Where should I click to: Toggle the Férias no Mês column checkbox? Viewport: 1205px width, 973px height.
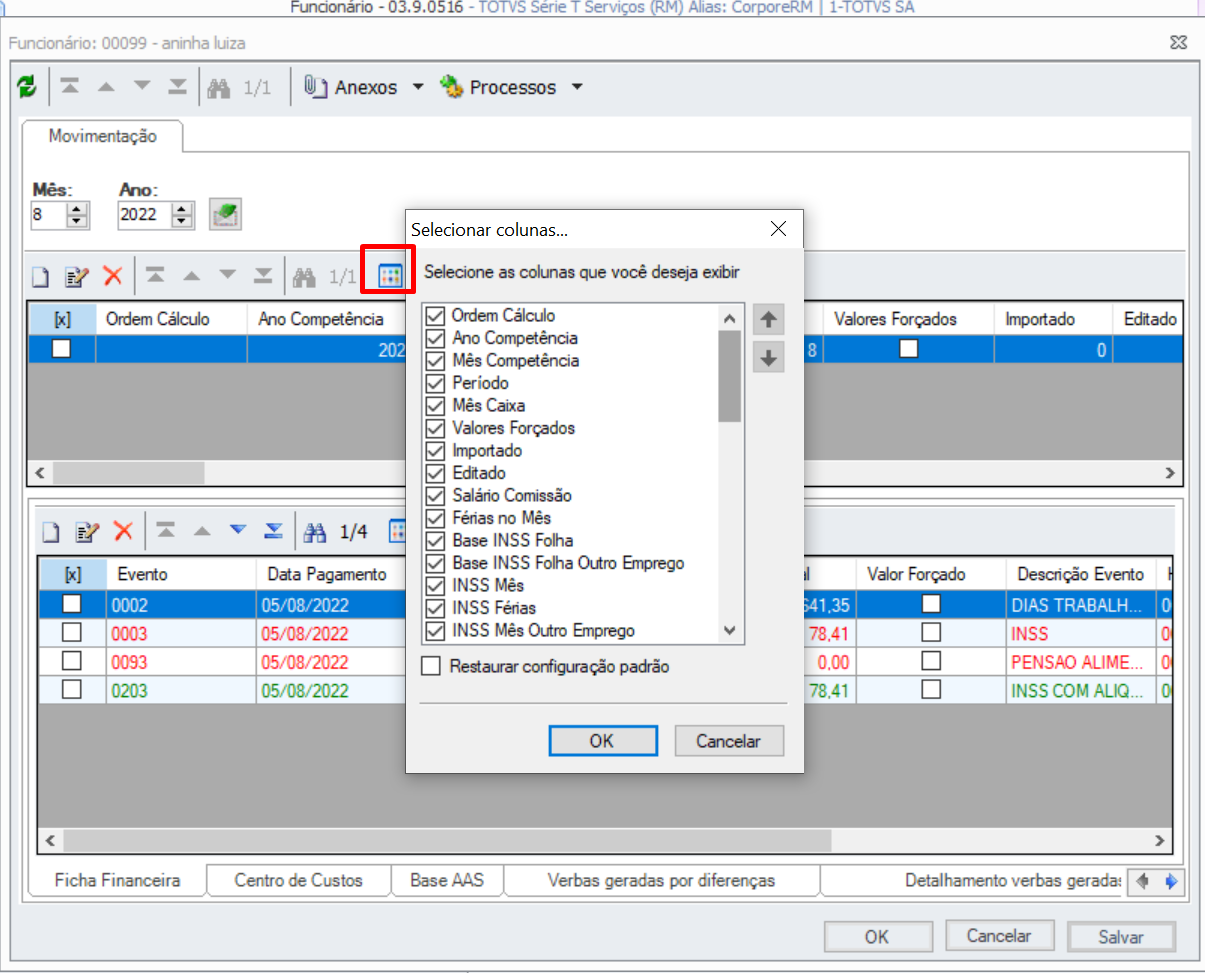coord(435,518)
